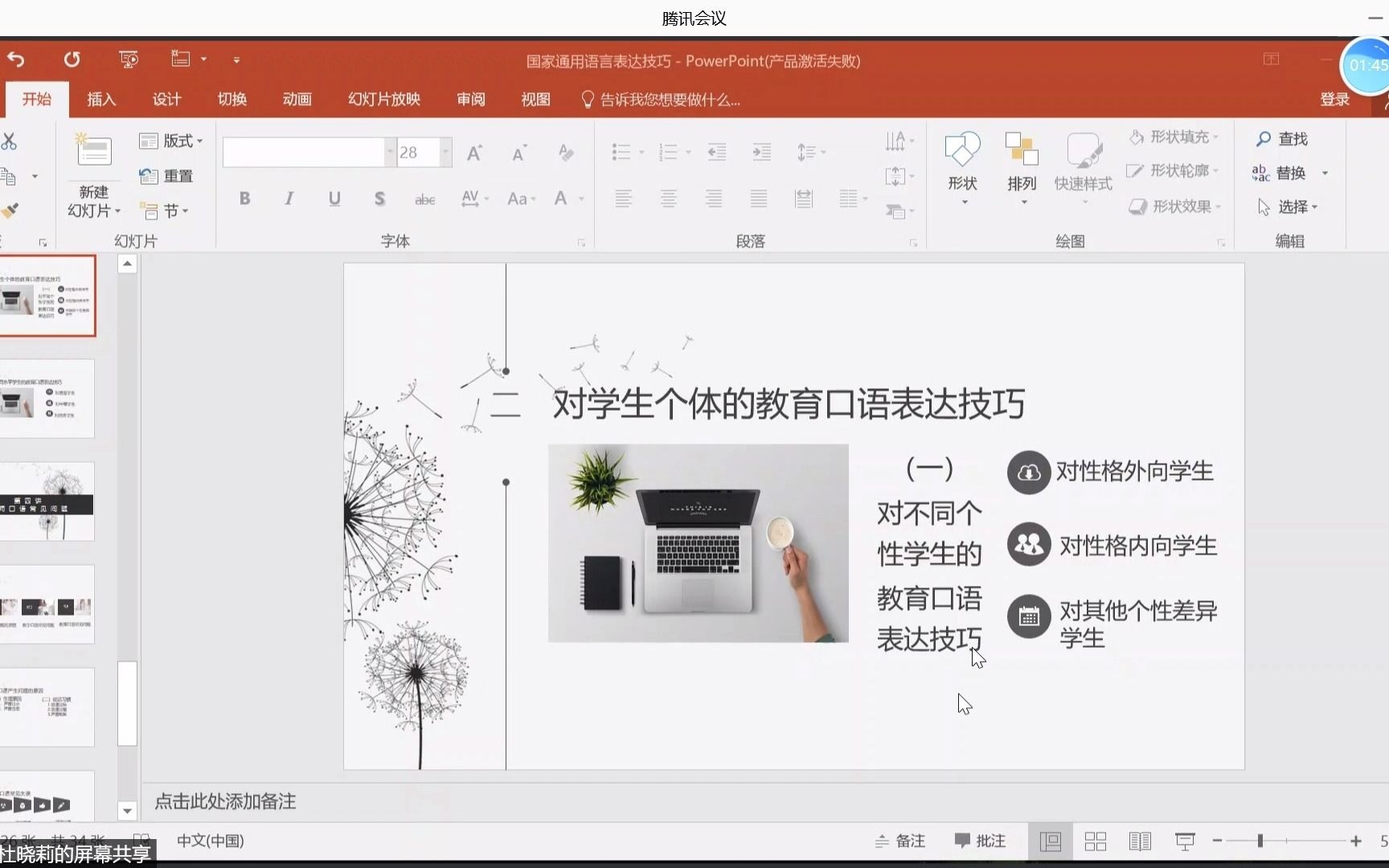Open the Shapes gallery icon
Screen dimensions: 1389x868
click(x=962, y=150)
